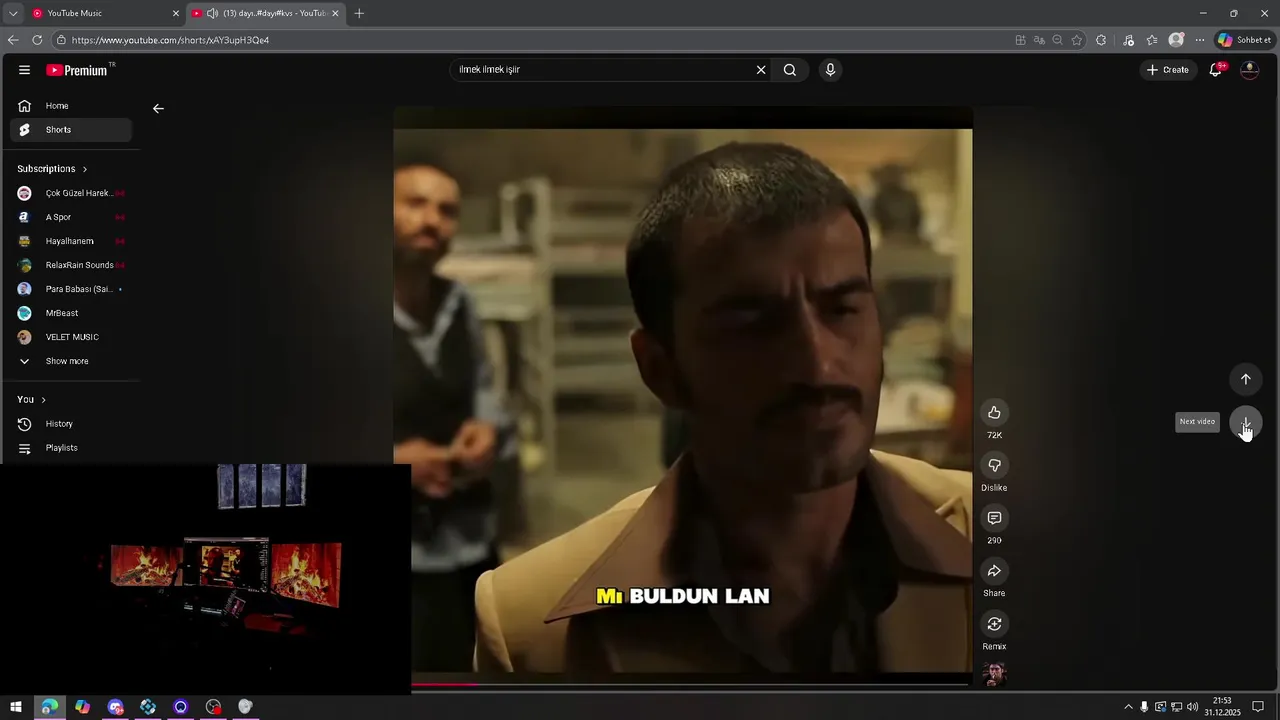
Task: Open browser extensions puzzle icon
Action: coord(1101,40)
